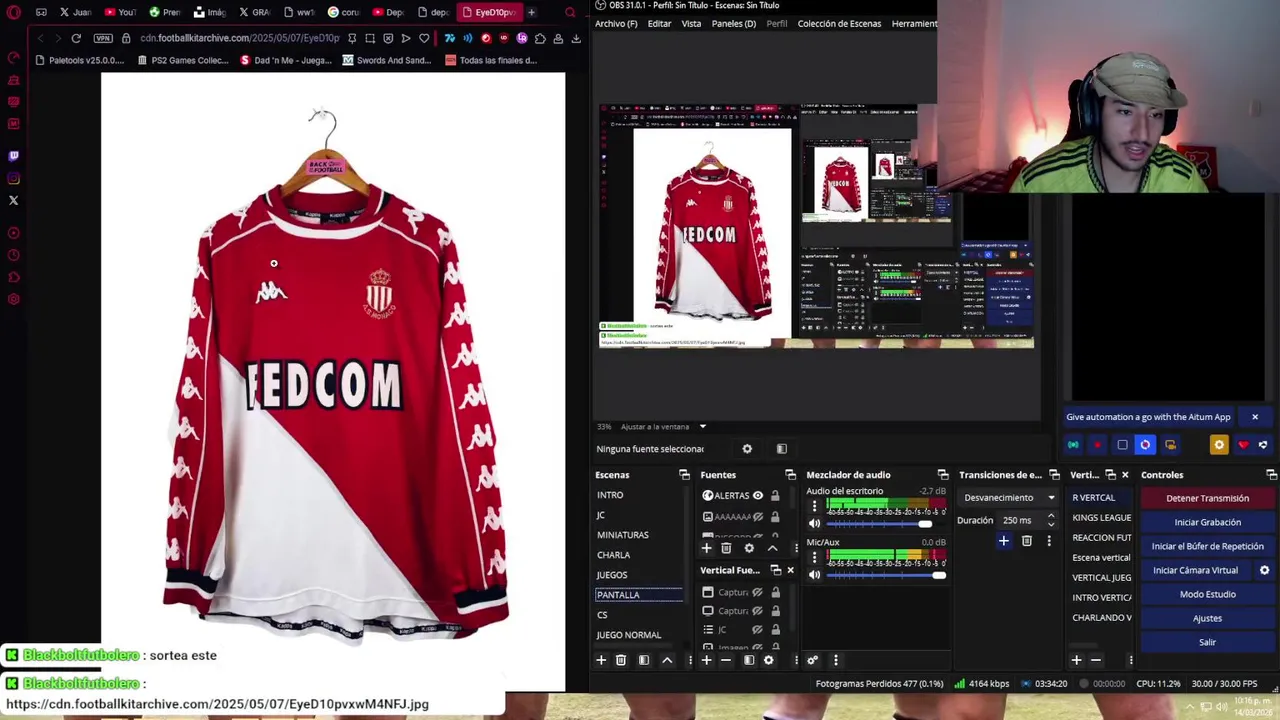Increase Duración with stepper up arrow

pos(1050,516)
